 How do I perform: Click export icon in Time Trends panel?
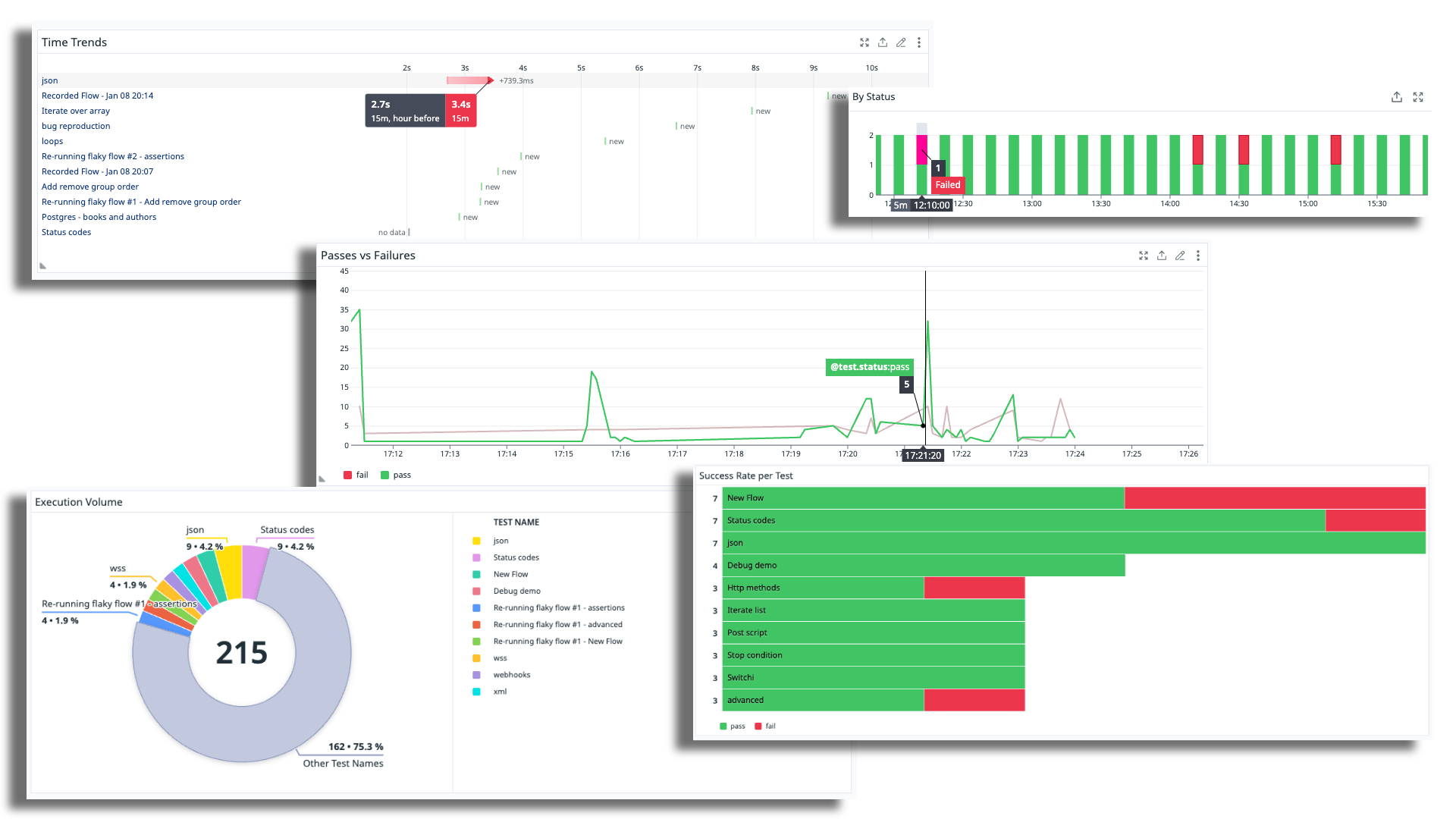[883, 42]
